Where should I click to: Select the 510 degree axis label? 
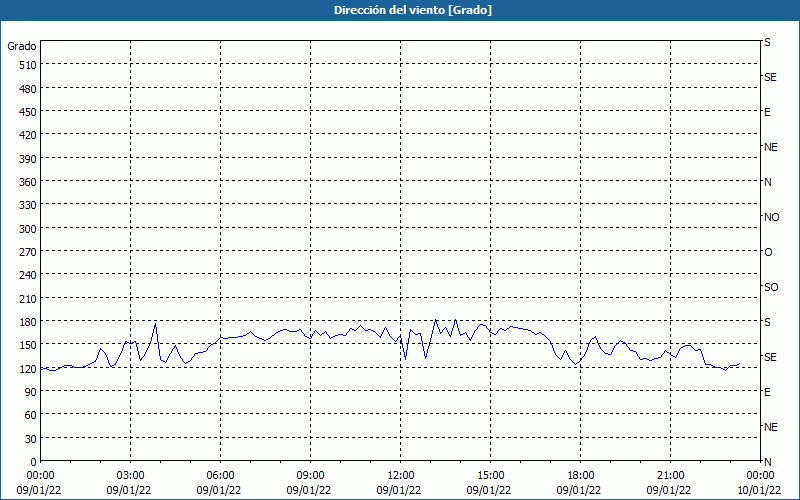[28, 65]
